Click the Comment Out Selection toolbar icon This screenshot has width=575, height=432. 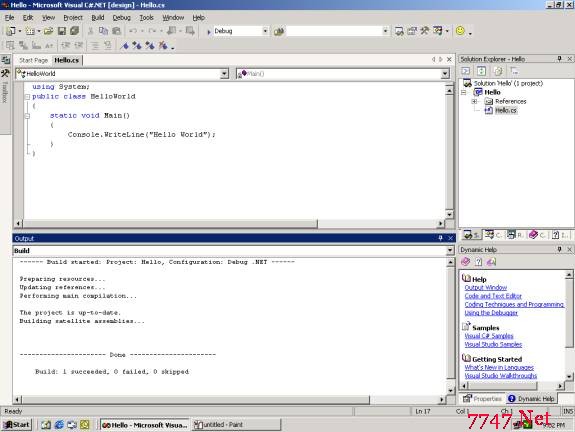[95, 45]
